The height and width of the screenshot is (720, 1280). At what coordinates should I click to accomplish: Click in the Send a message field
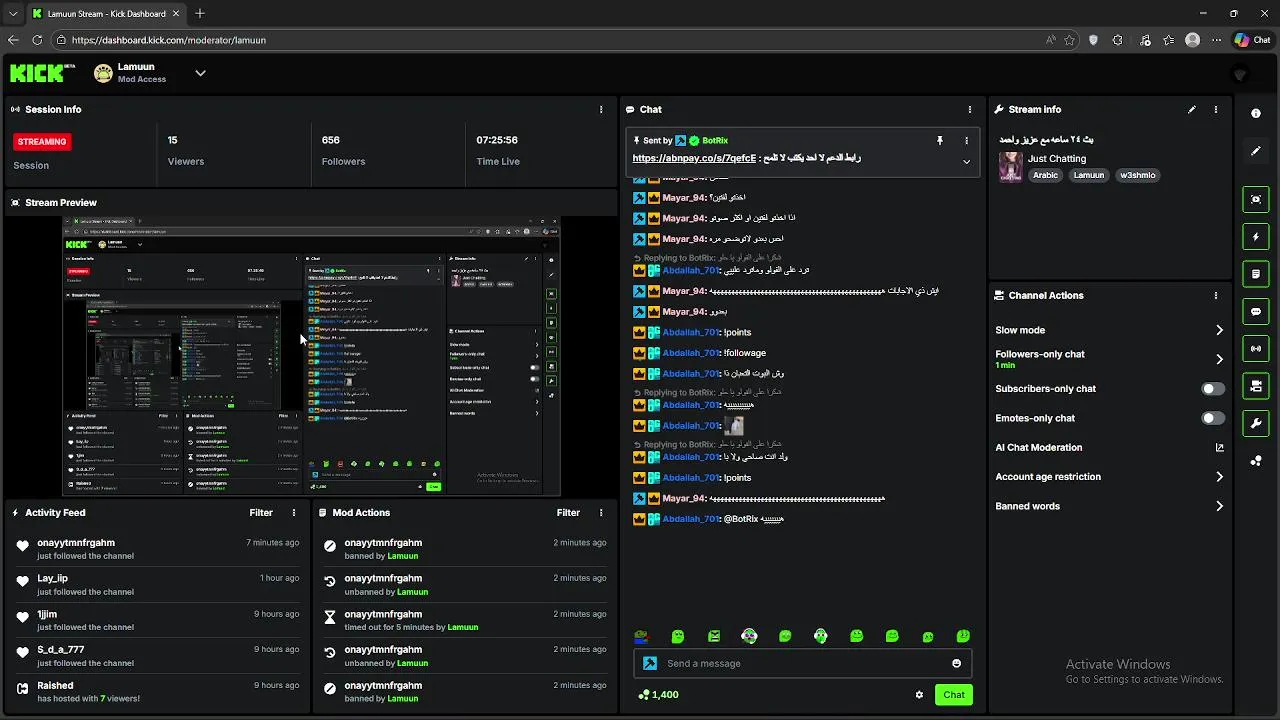803,663
